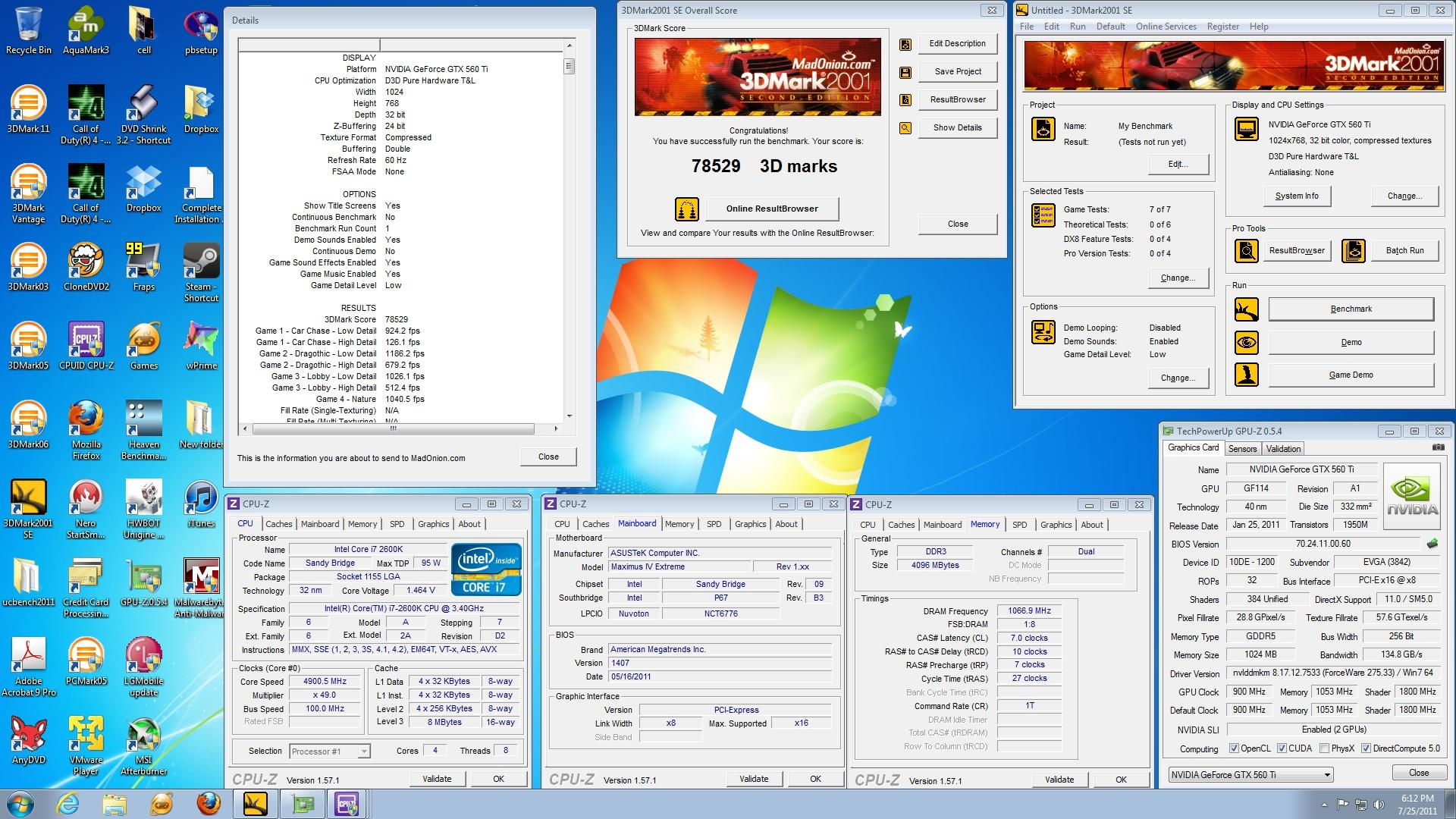Toggle the OpenCL checkbox in GPU-Z

tap(1235, 748)
